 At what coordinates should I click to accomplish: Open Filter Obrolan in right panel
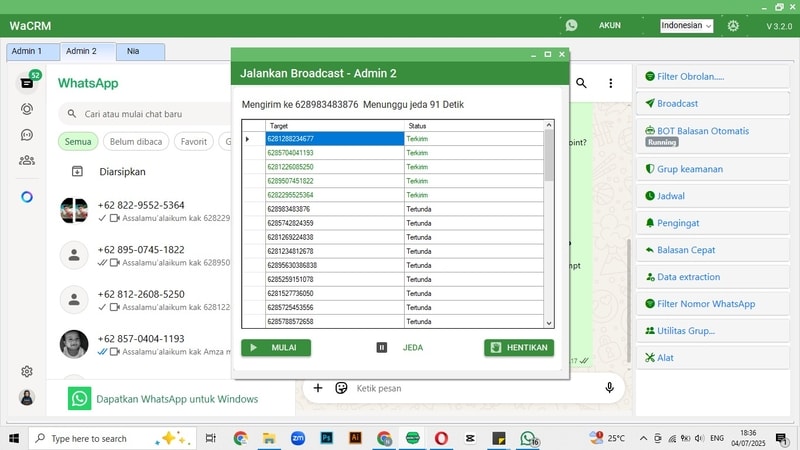point(713,77)
